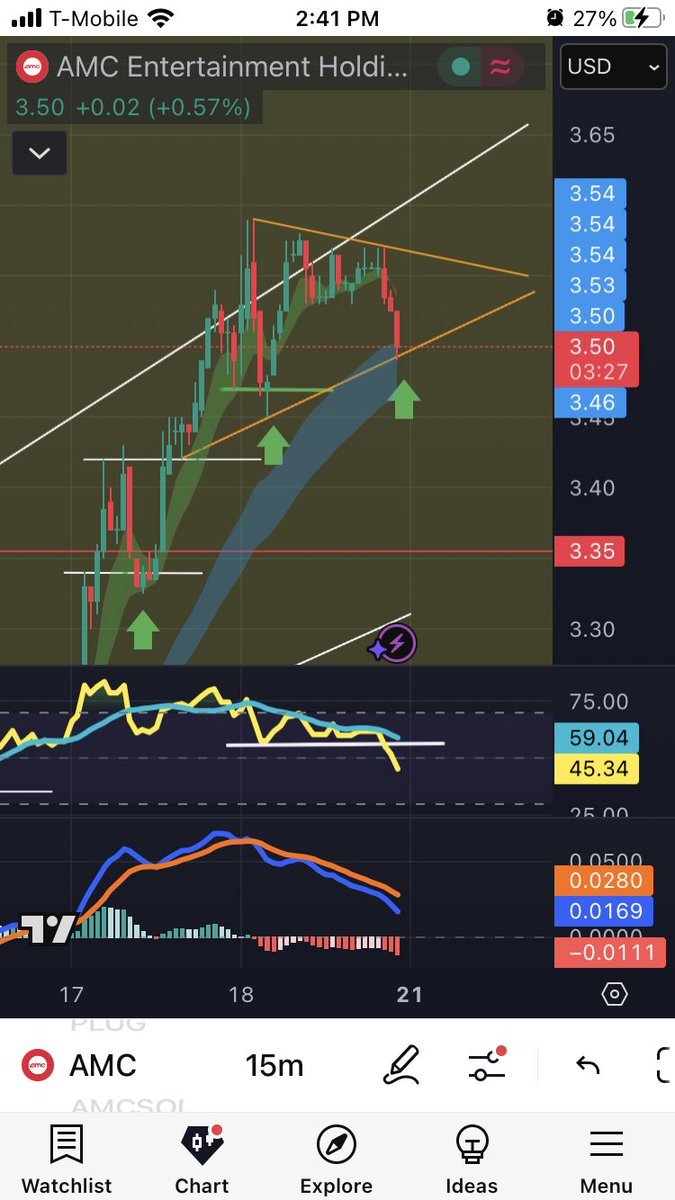Select the 59.04 RSI value label
The height and width of the screenshot is (1200, 675).
pos(597,740)
